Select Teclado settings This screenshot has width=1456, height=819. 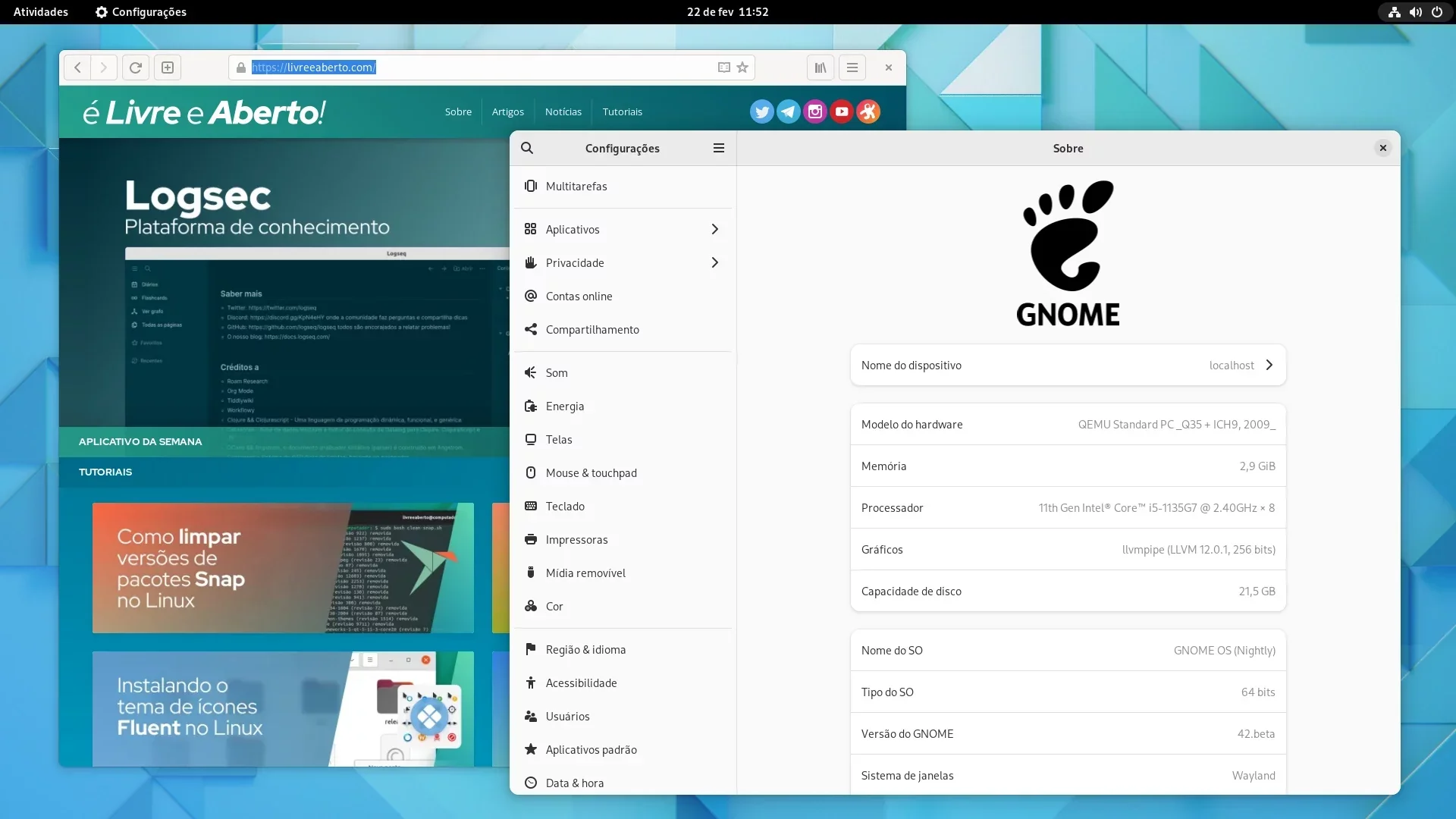click(623, 506)
